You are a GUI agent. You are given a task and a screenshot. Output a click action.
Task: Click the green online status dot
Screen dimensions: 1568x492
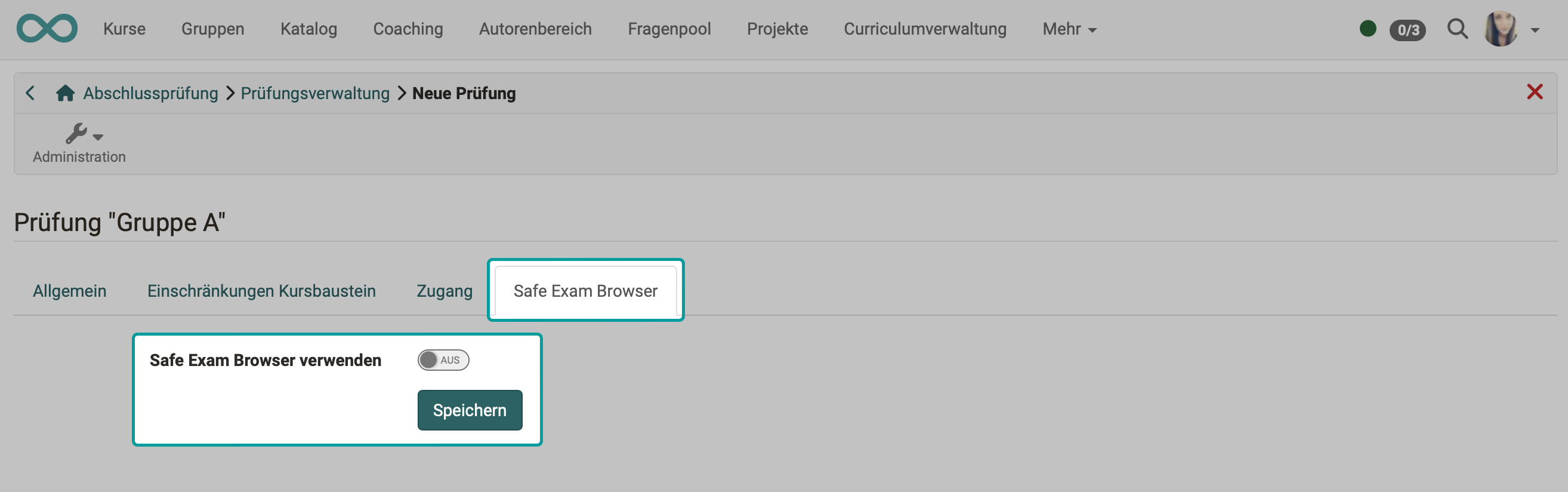[x=1367, y=29]
